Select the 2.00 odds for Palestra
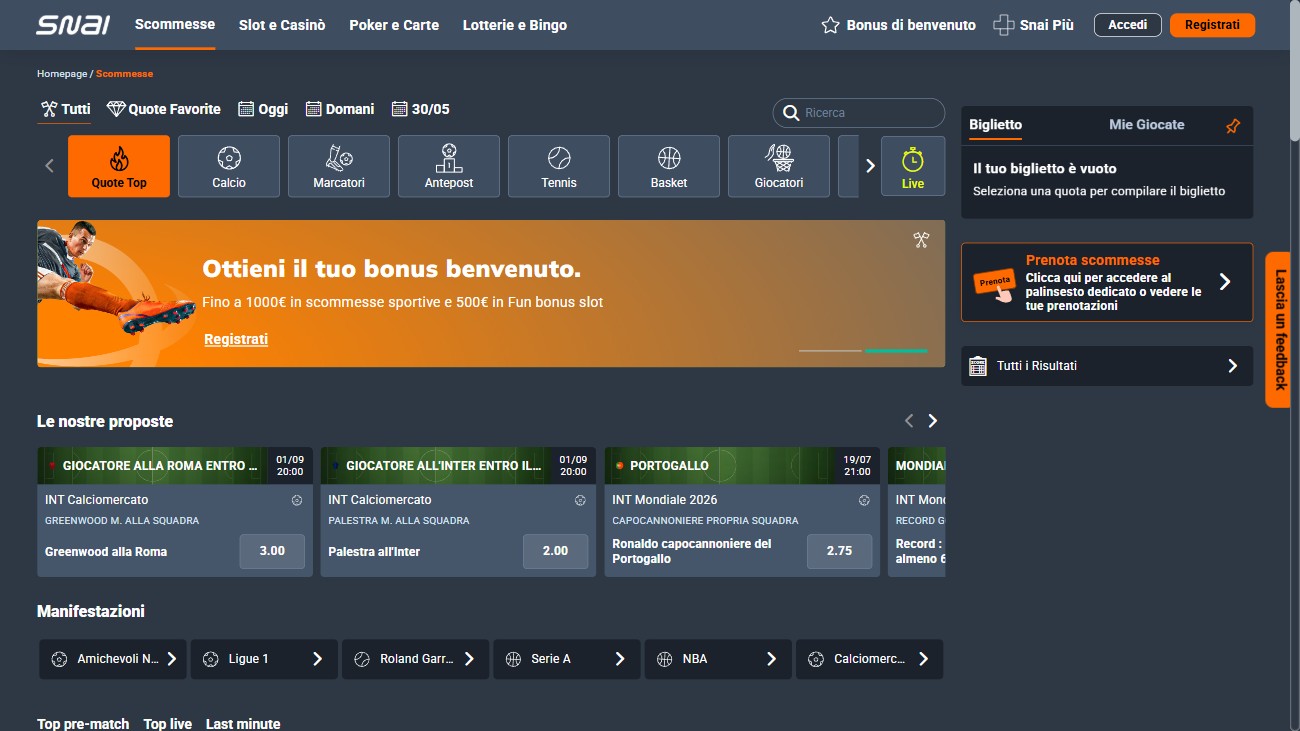 555,551
